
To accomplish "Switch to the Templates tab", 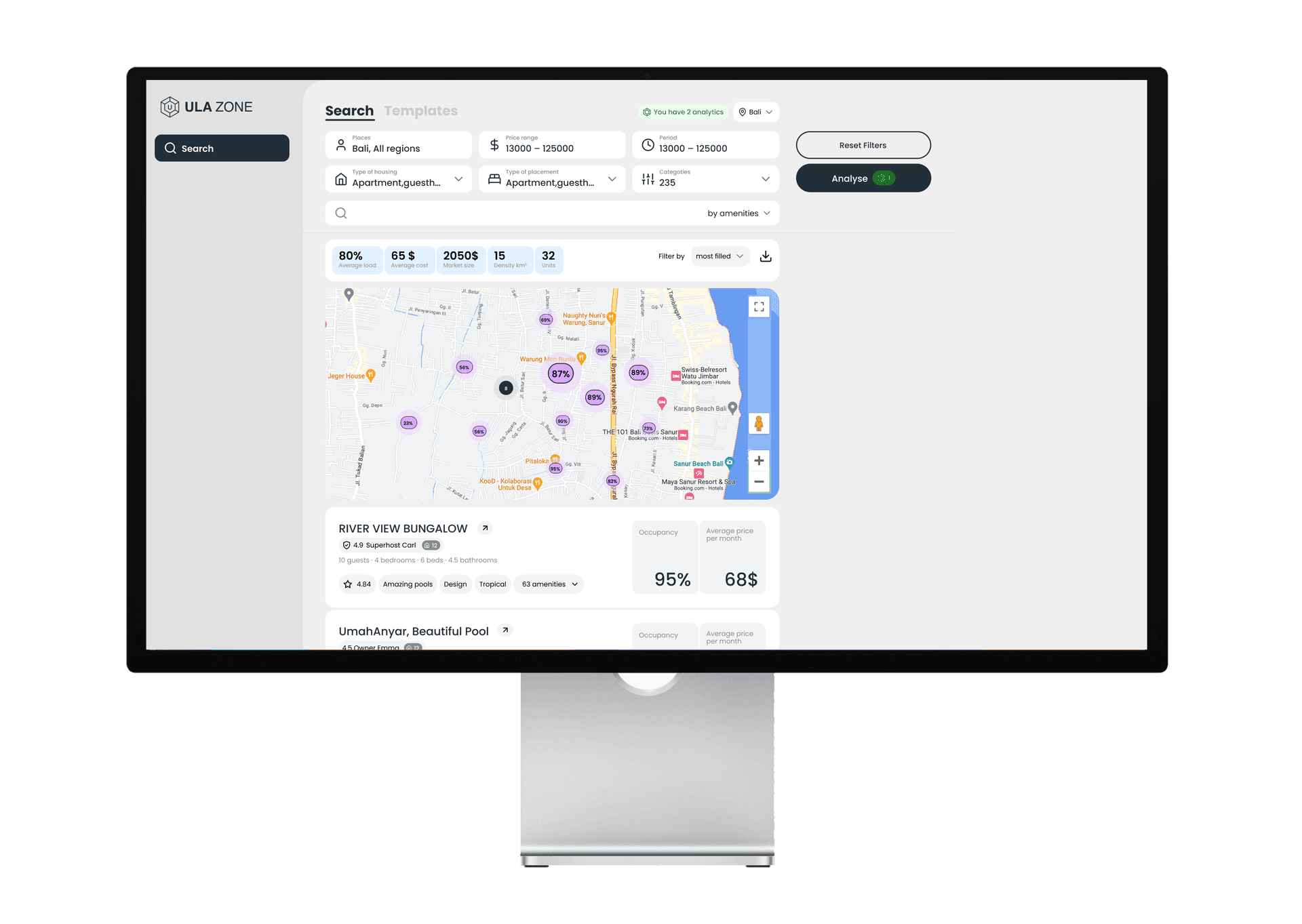I will click(x=420, y=111).
